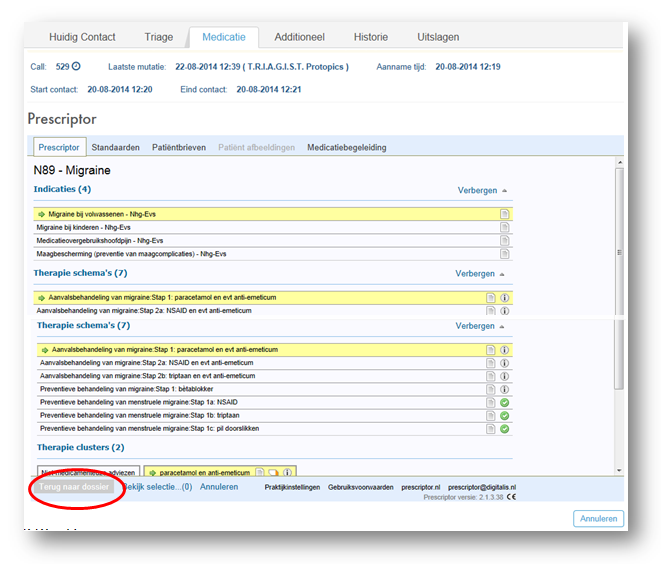Click green check icon of pil doorslikken
661x564 pixels.
(x=504, y=429)
